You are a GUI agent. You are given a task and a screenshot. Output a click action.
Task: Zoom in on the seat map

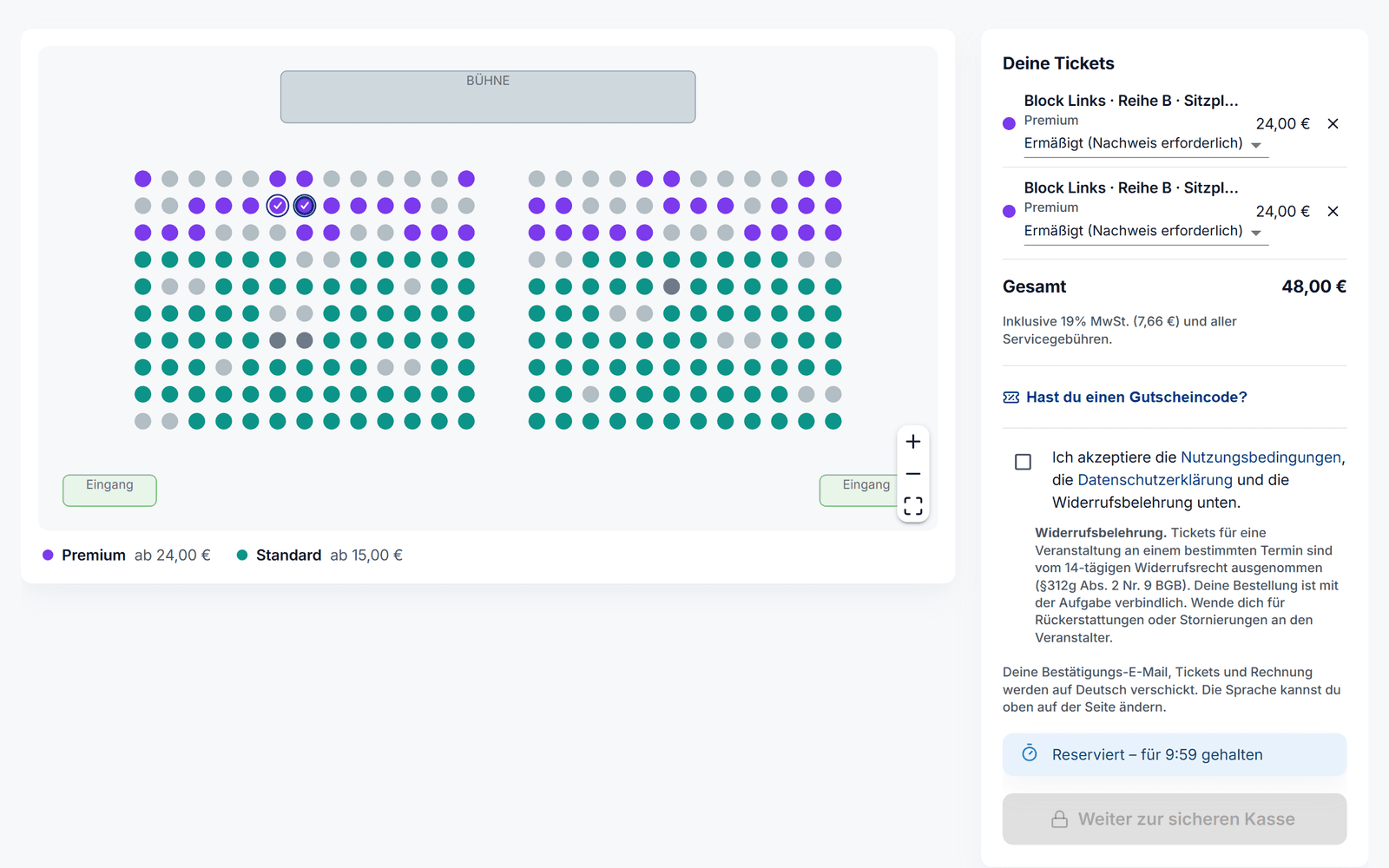coord(913,442)
